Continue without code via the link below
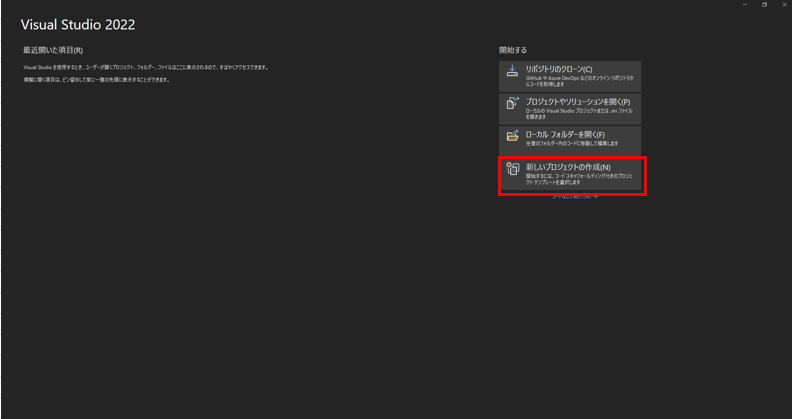Screen dimensions: 792x419 coord(574,197)
